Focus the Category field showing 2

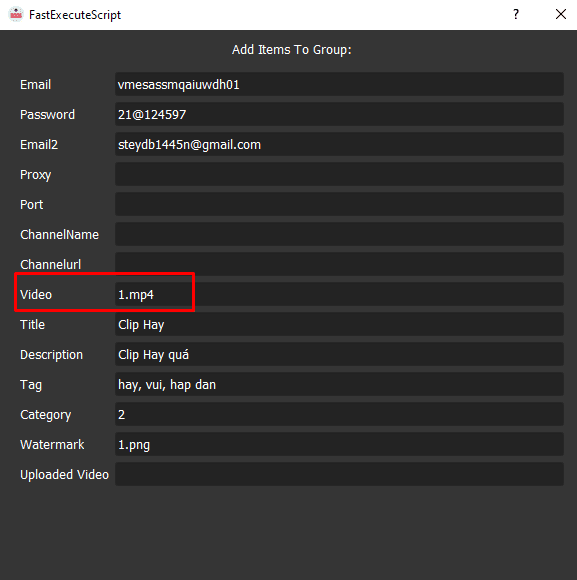(339, 414)
